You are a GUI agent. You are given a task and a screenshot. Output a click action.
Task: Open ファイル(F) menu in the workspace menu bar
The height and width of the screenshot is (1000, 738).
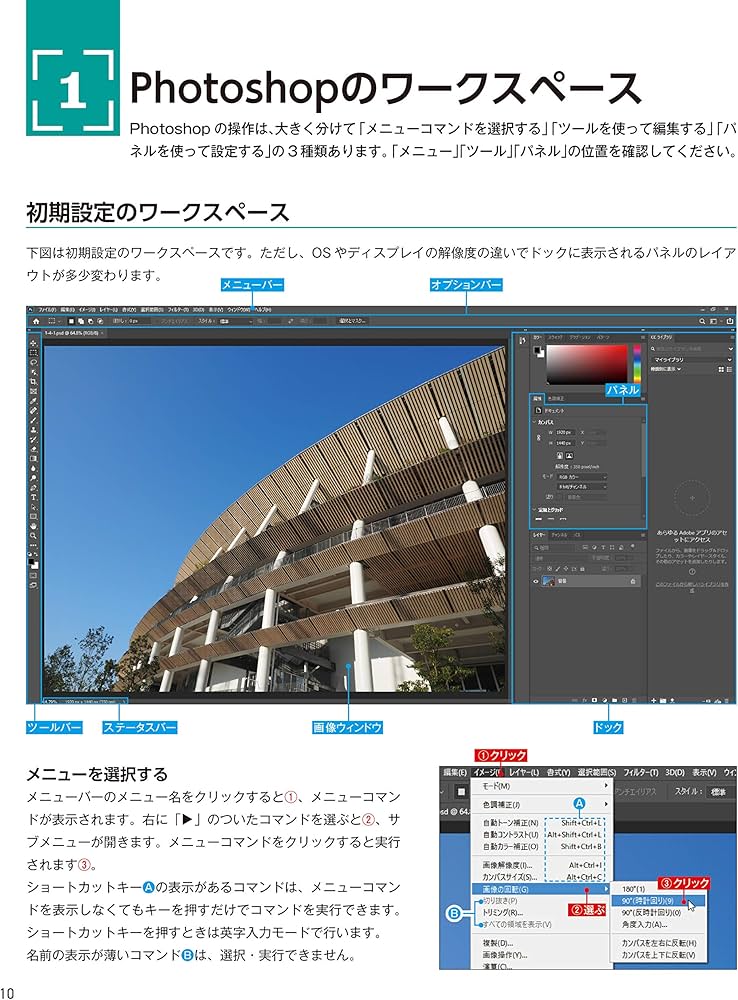tap(48, 310)
